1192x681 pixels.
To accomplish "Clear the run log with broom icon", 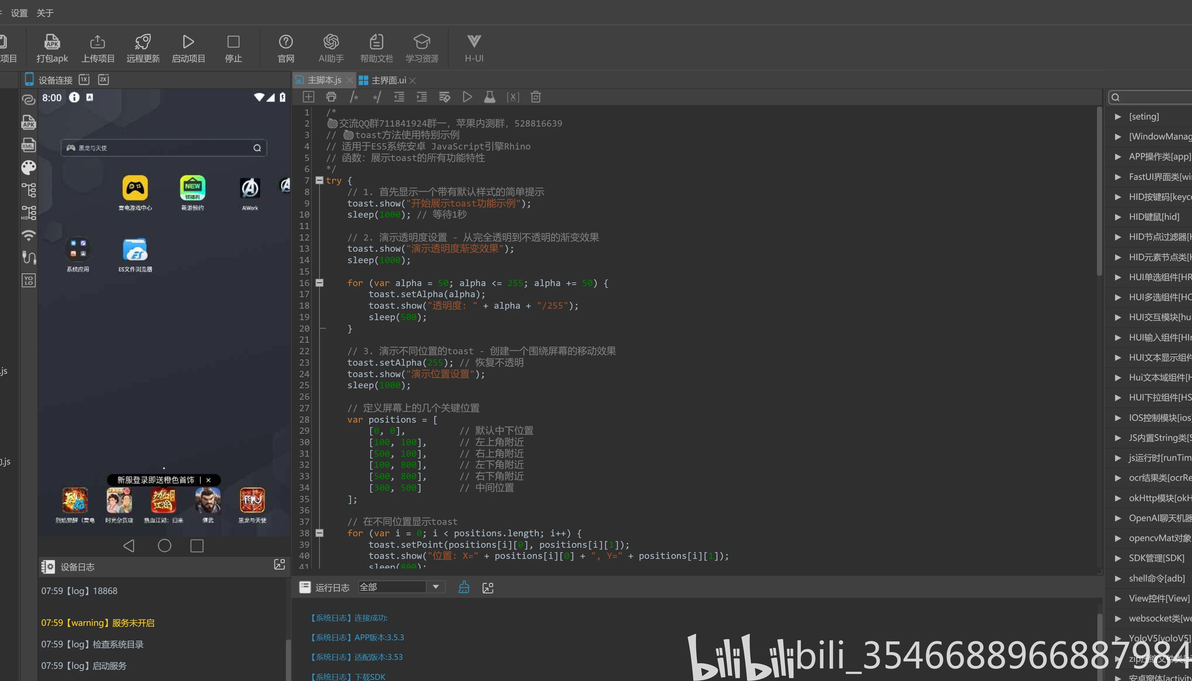I will (464, 588).
